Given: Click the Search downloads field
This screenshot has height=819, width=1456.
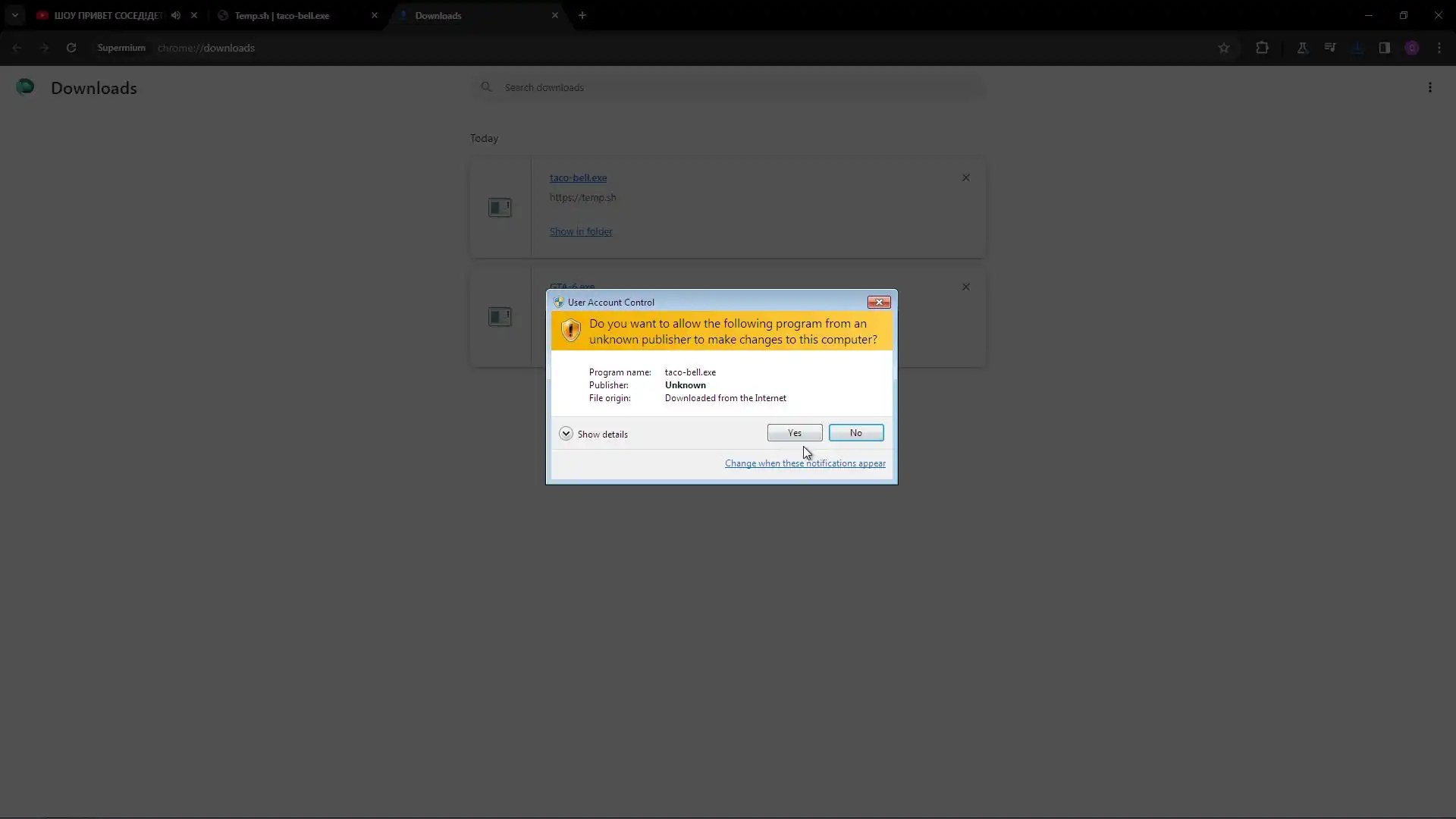Looking at the screenshot, I should pyautogui.click(x=728, y=88).
